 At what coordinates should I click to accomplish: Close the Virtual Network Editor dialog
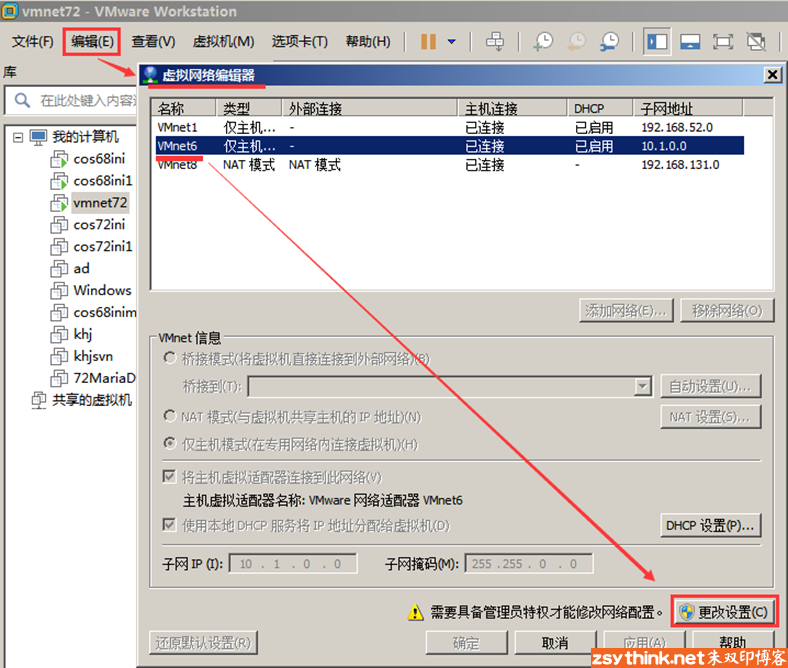pos(772,75)
